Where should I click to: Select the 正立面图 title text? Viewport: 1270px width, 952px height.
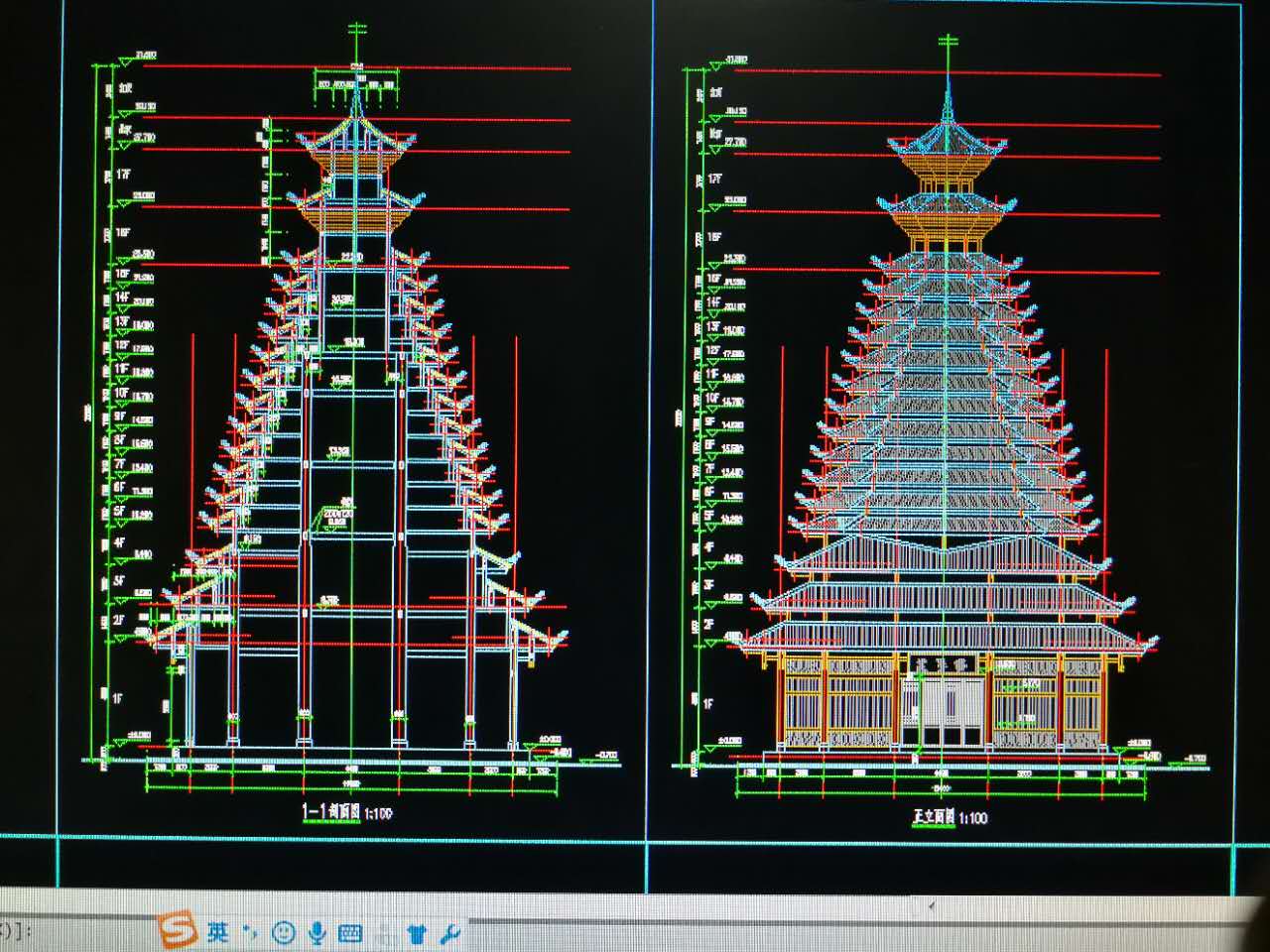(933, 818)
